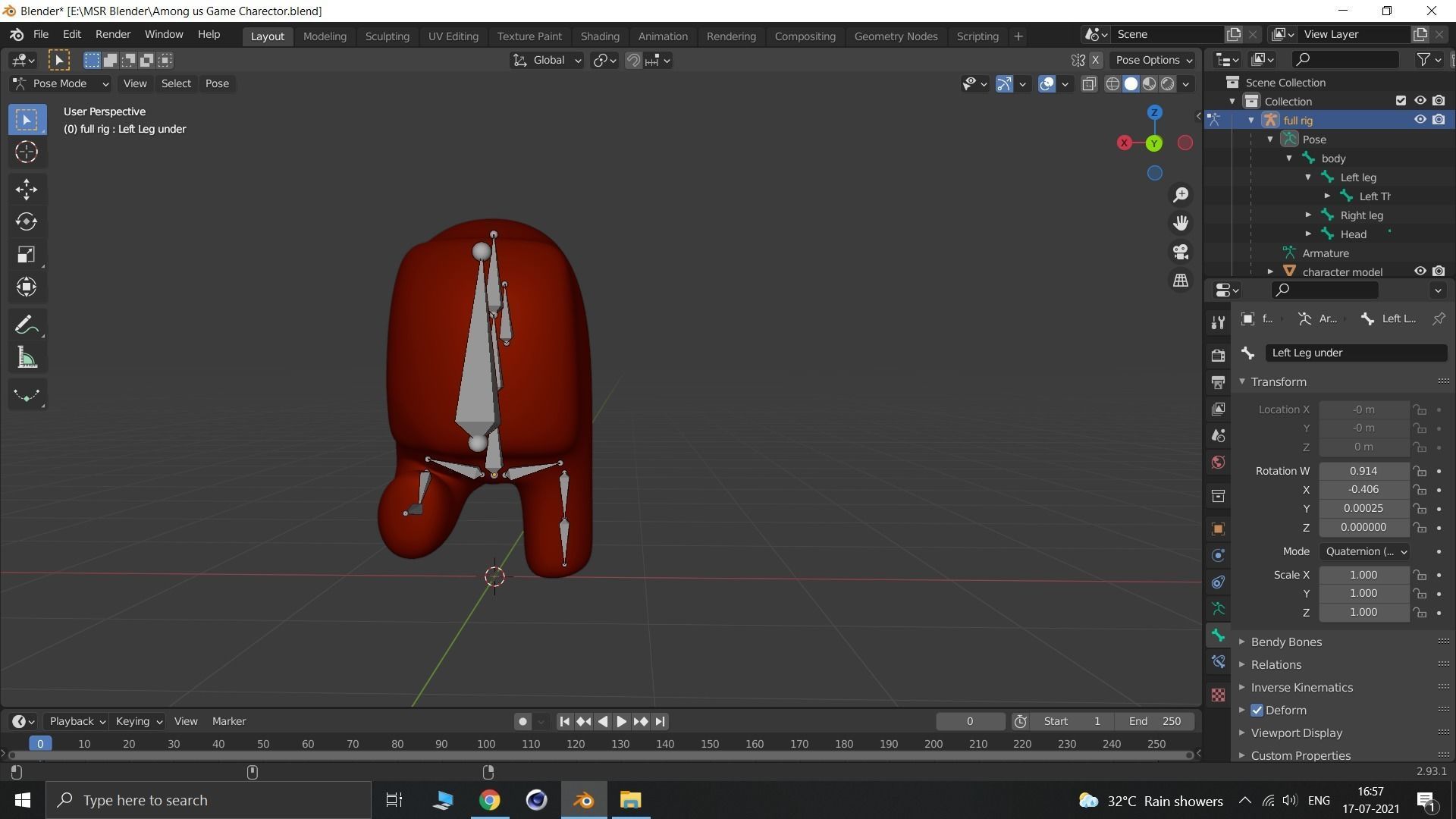The height and width of the screenshot is (819, 1456).
Task: Select the Select Box tool
Action: tap(27, 120)
